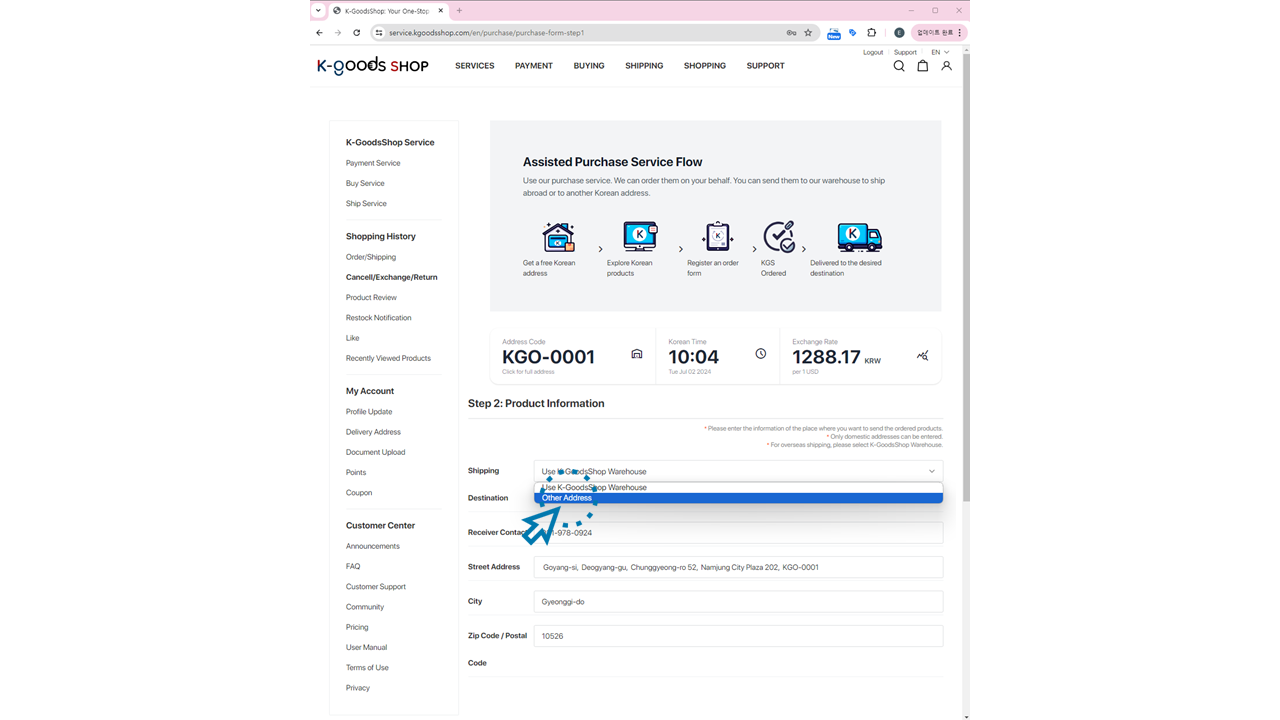Click the clock icon next to Korean Time

click(761, 354)
